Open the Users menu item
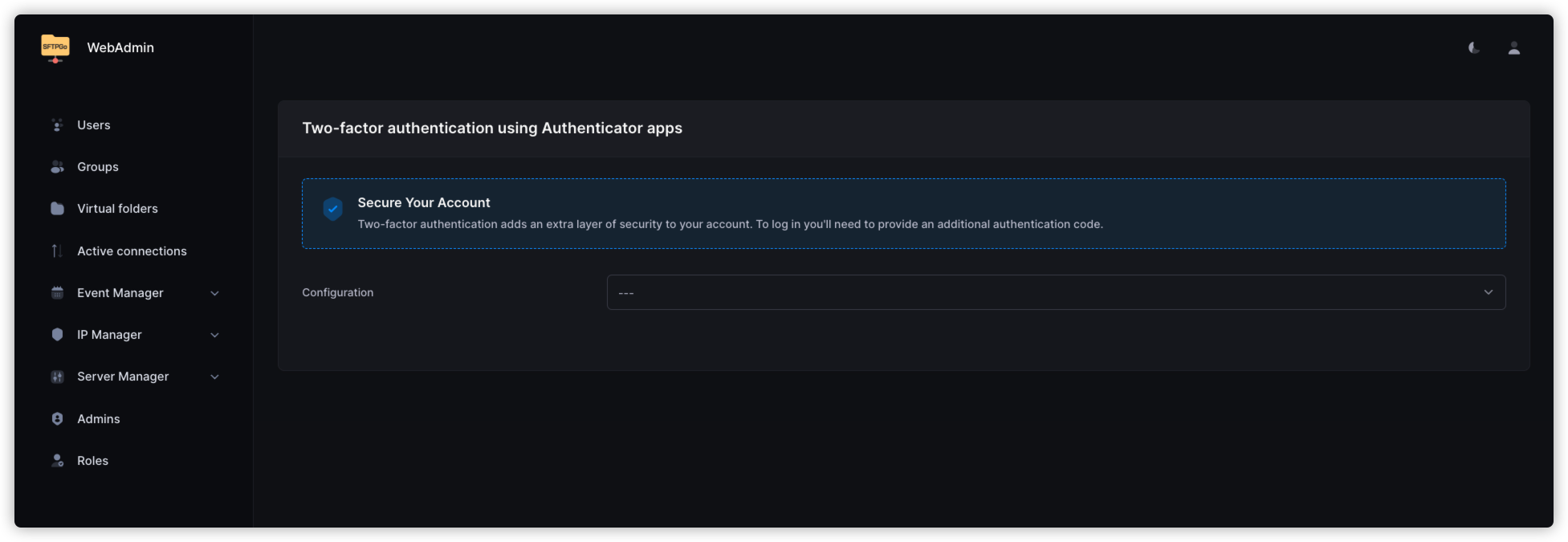The image size is (1568, 542). click(x=94, y=125)
